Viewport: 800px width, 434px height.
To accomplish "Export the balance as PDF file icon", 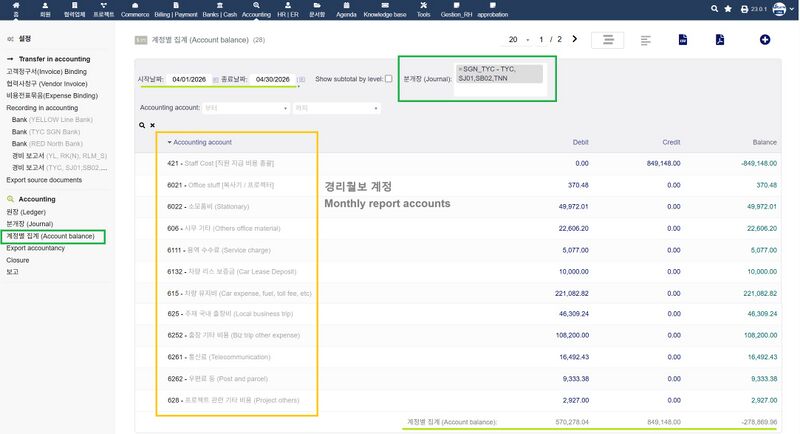I will [719, 39].
